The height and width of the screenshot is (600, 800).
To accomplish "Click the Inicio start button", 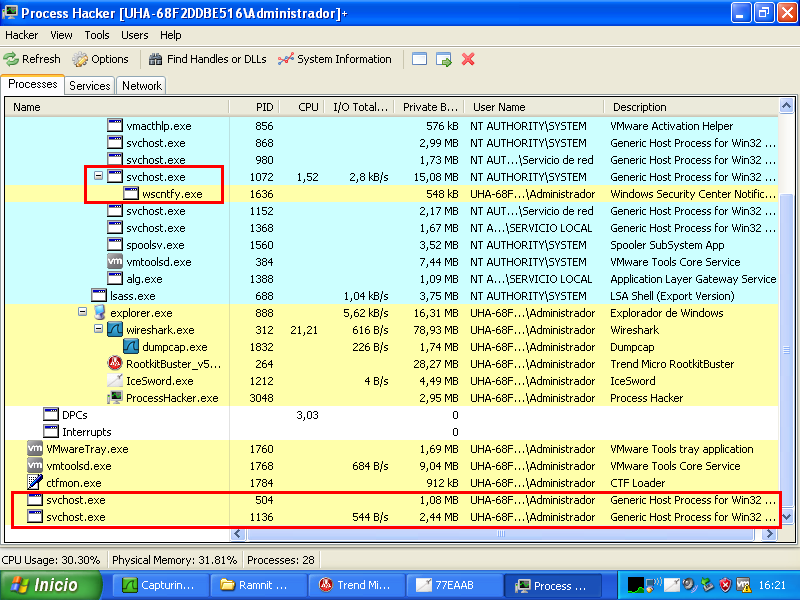I will 52,585.
